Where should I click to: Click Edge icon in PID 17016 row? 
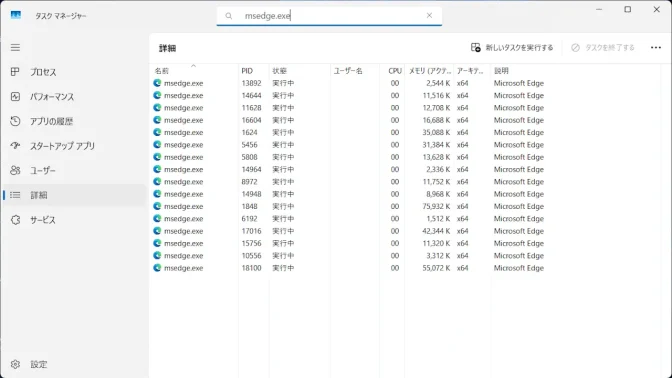pyautogui.click(x=157, y=231)
